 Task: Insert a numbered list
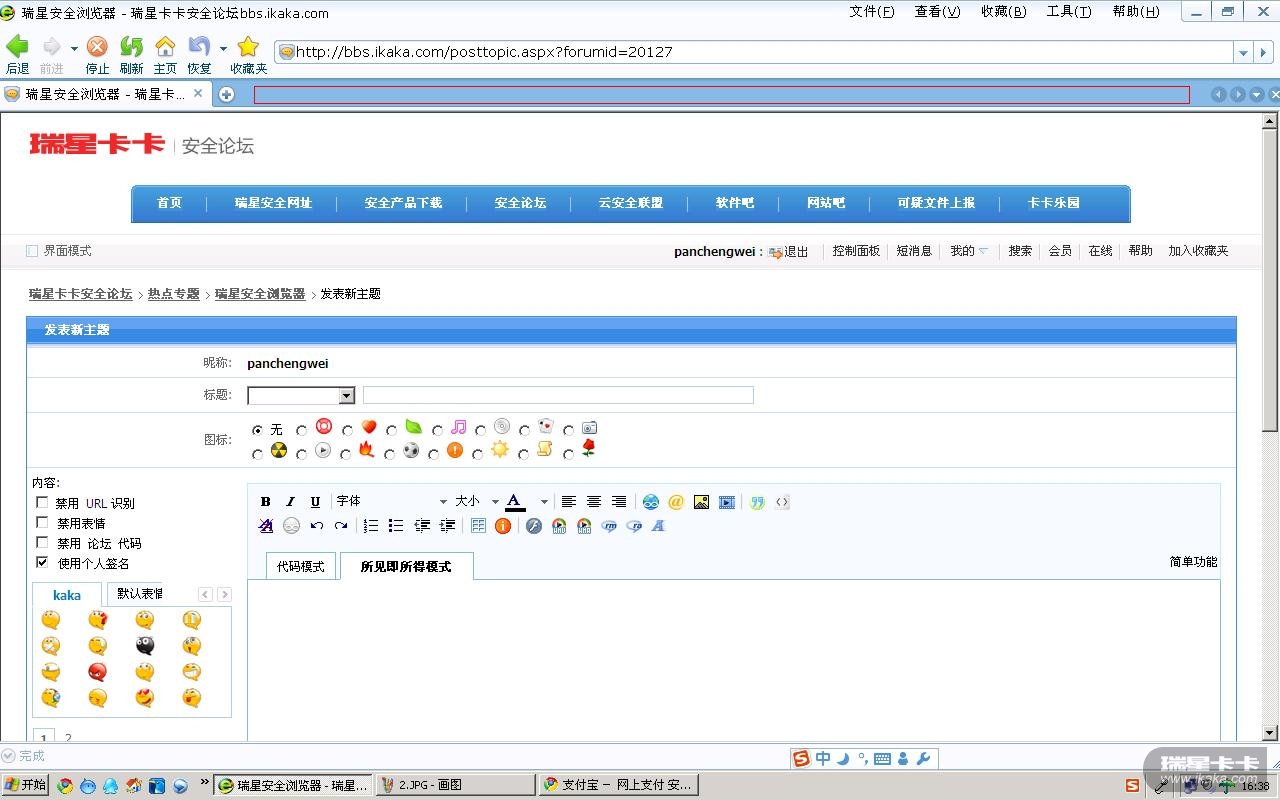(371, 526)
